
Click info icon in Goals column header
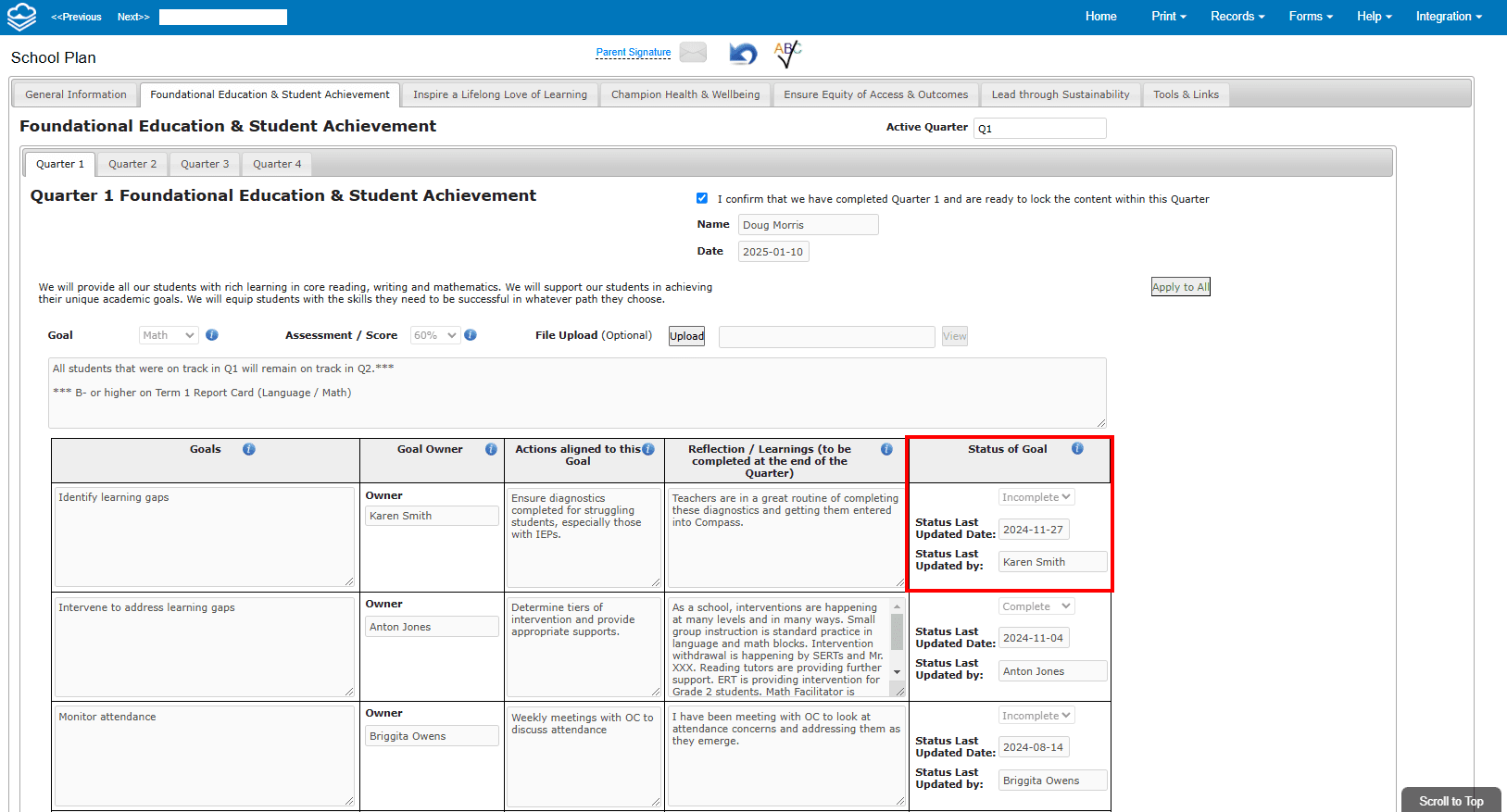(x=249, y=449)
